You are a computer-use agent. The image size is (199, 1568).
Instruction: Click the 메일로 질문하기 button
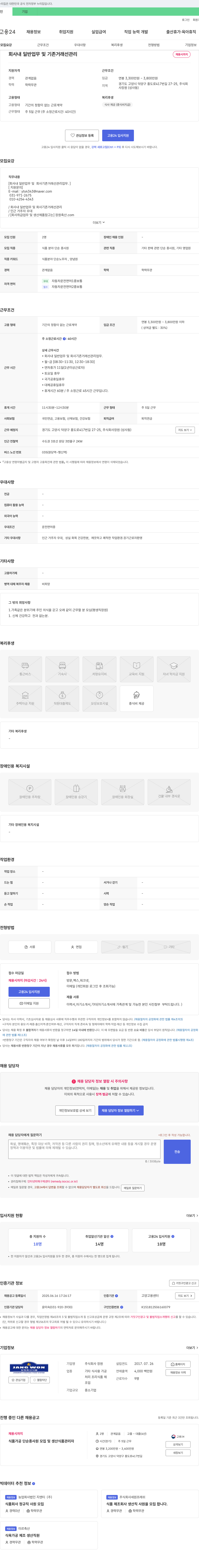click(132, 1188)
